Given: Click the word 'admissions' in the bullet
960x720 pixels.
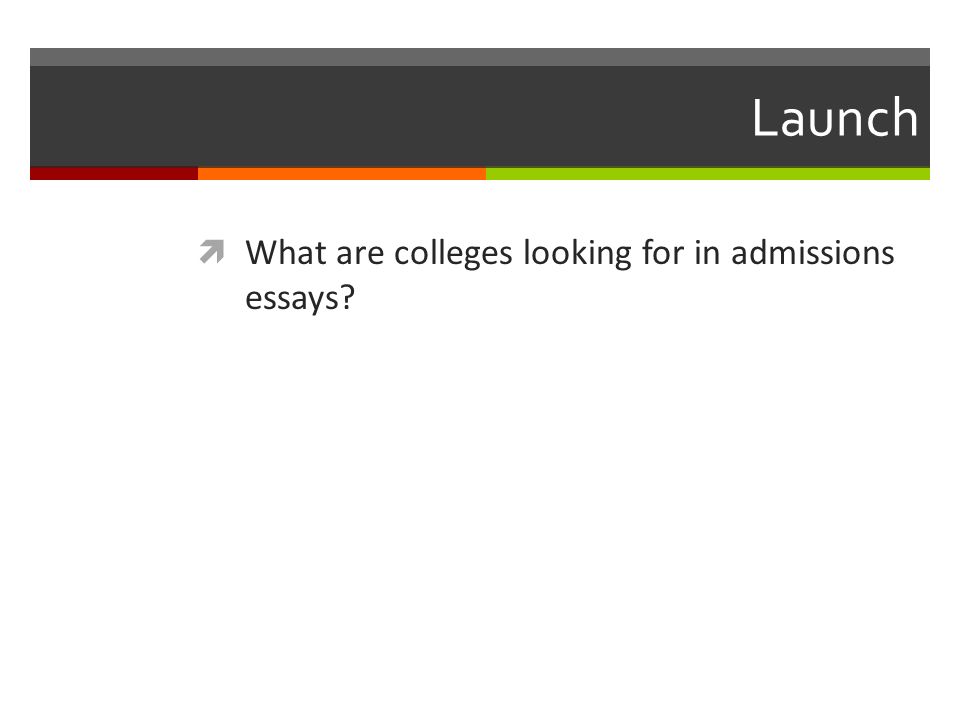Looking at the screenshot, I should click(812, 252).
